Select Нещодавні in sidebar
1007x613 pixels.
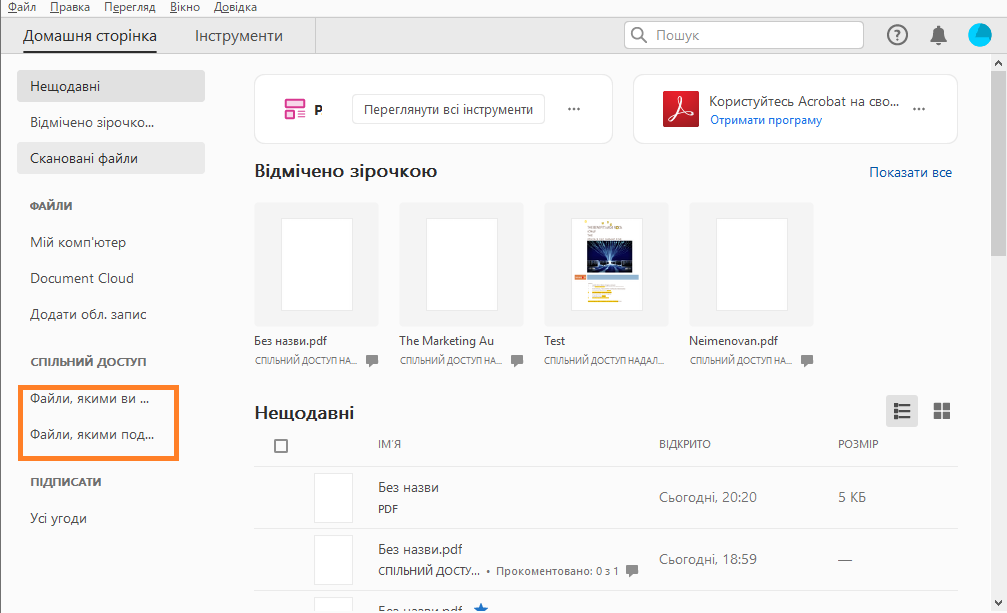pyautogui.click(x=110, y=86)
